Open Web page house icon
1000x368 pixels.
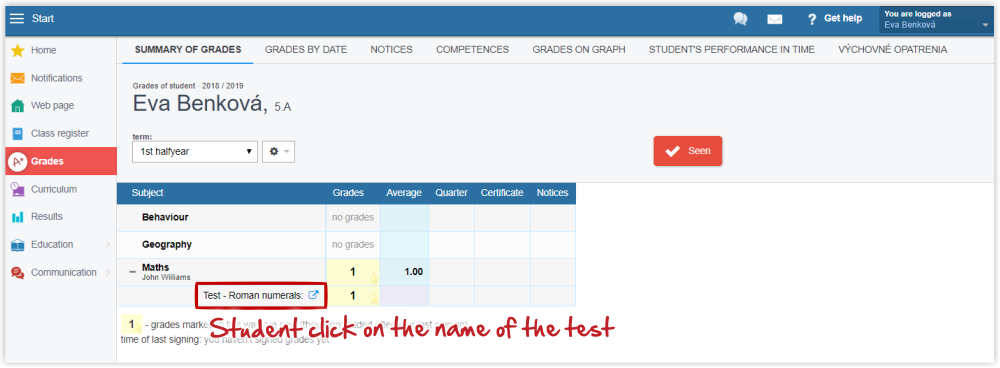[x=18, y=106]
